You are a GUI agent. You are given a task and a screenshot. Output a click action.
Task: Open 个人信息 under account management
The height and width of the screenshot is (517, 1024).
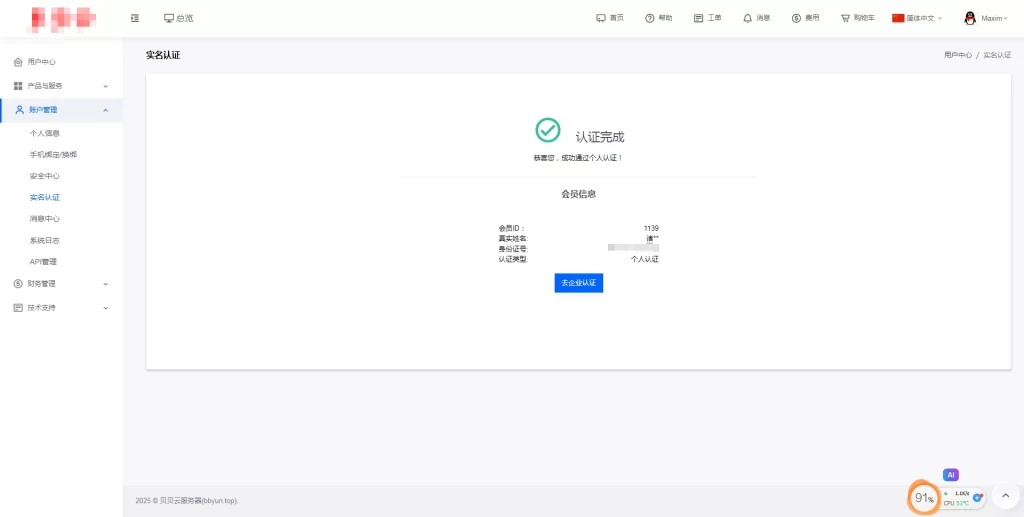44,133
